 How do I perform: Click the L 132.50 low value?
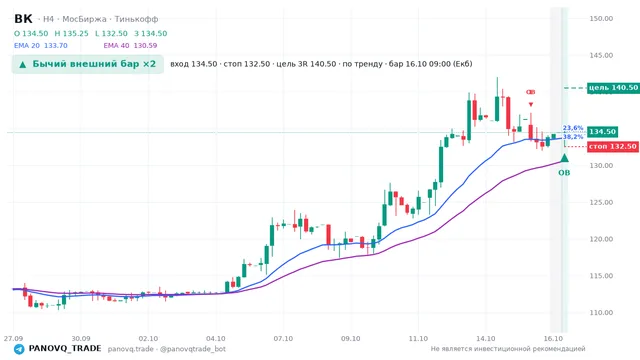(111, 33)
